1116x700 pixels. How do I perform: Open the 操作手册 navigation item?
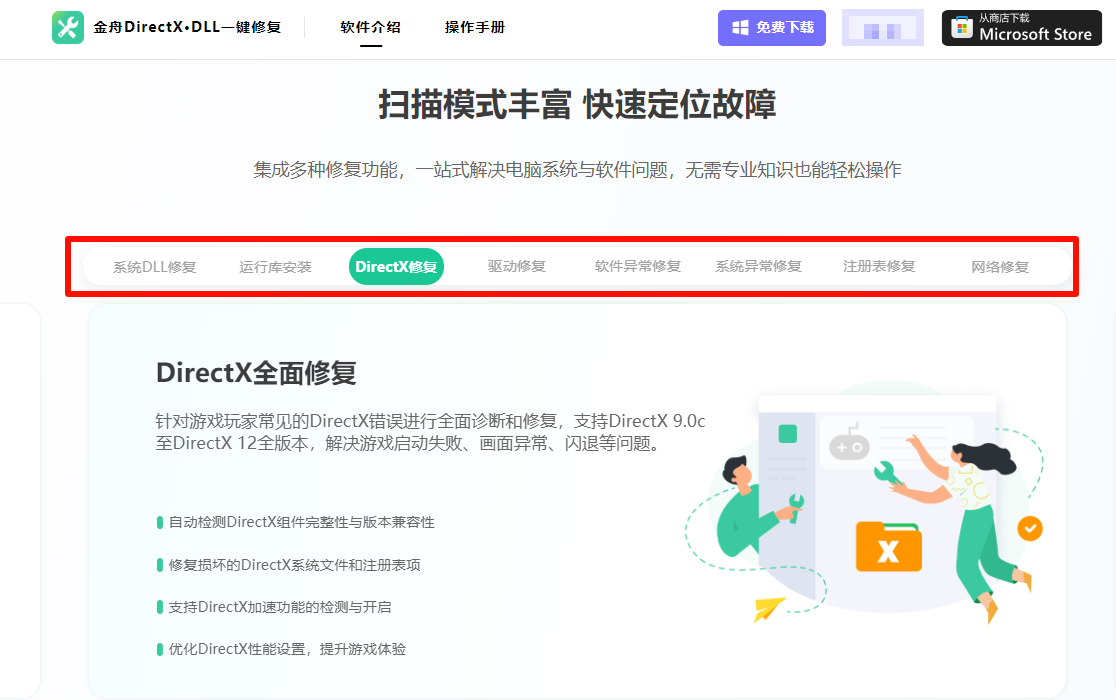point(475,27)
